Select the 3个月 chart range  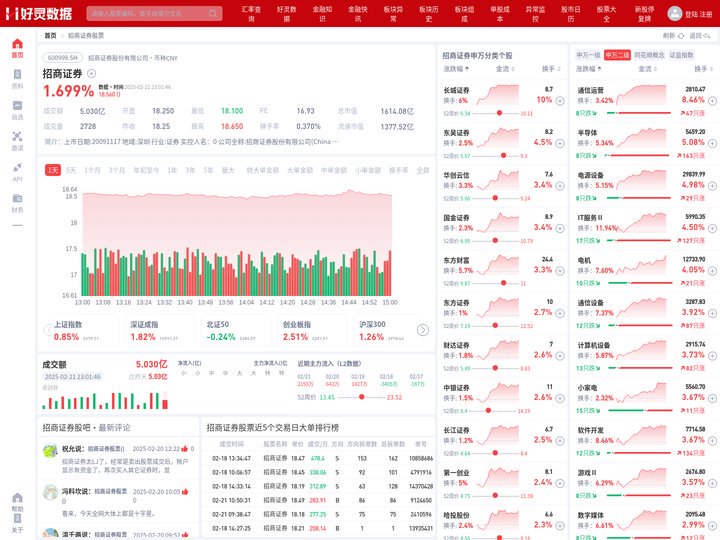pyautogui.click(x=117, y=170)
